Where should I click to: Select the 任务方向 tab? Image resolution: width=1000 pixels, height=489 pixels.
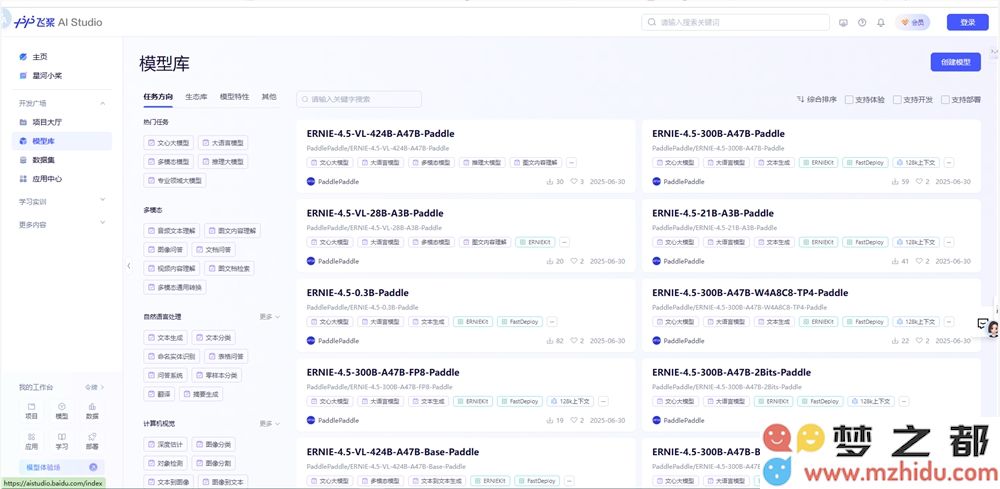pyautogui.click(x=158, y=97)
